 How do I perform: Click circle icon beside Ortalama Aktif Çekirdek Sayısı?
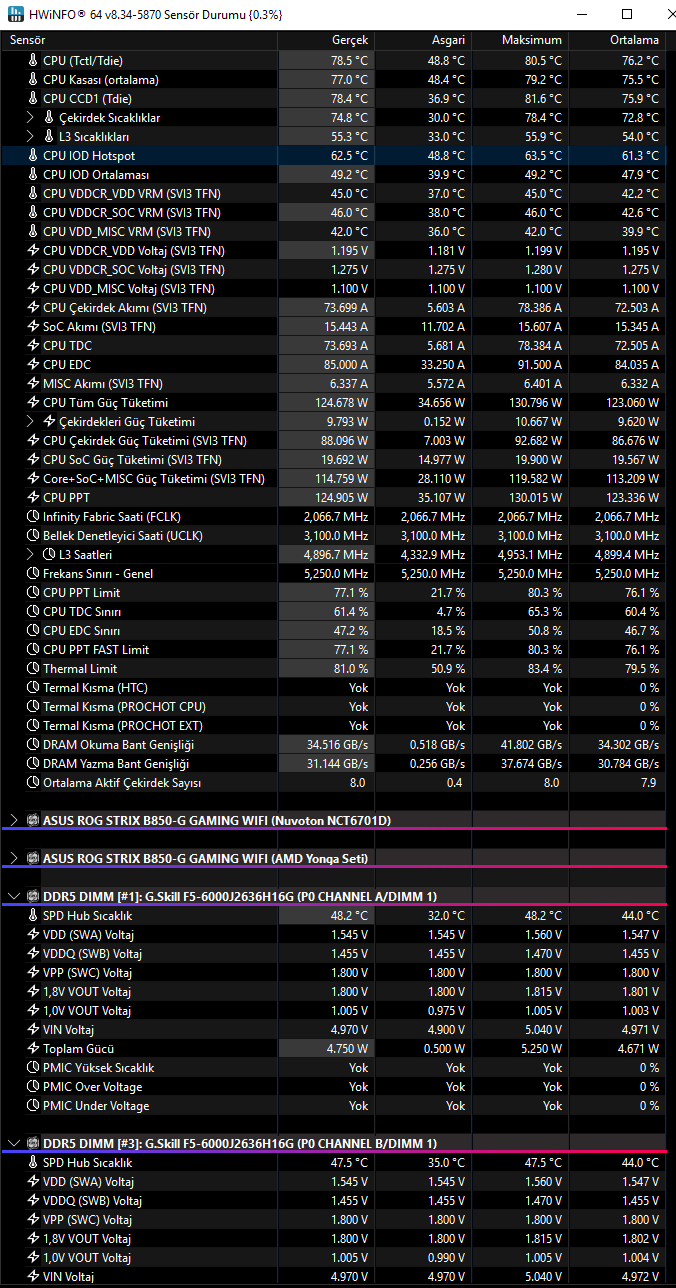click(33, 782)
